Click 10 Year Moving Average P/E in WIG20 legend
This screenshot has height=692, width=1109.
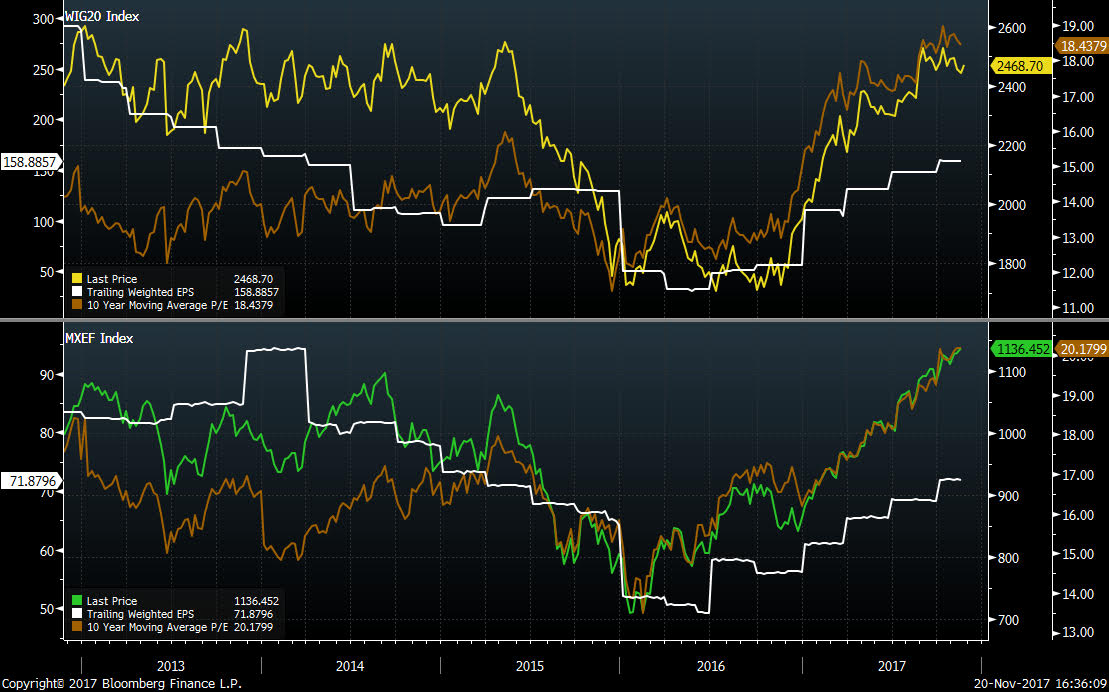pyautogui.click(x=157, y=306)
